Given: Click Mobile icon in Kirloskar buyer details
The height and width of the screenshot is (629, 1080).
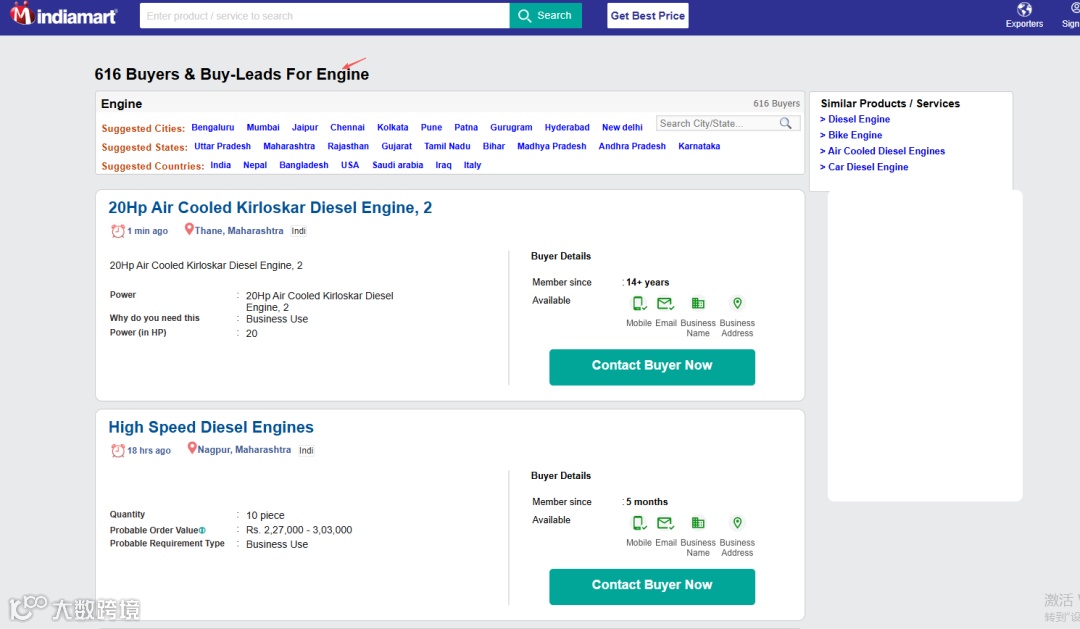Looking at the screenshot, I should pos(638,303).
